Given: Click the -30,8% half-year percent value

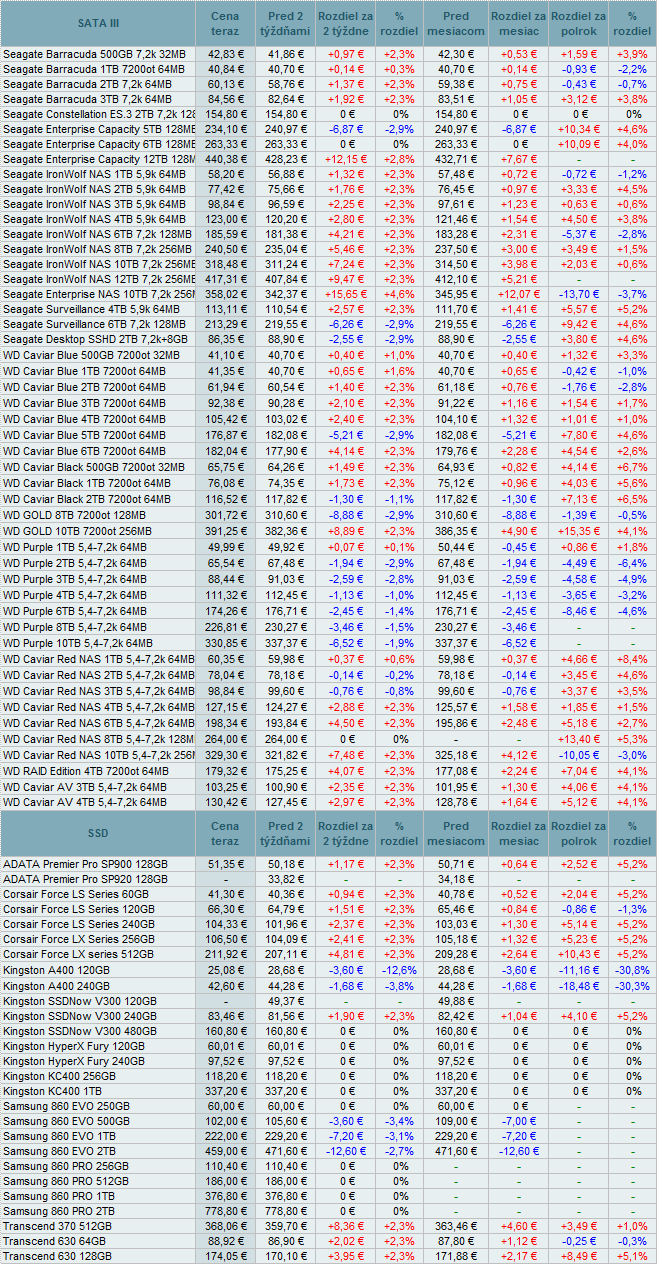Looking at the screenshot, I should click(x=631, y=969).
